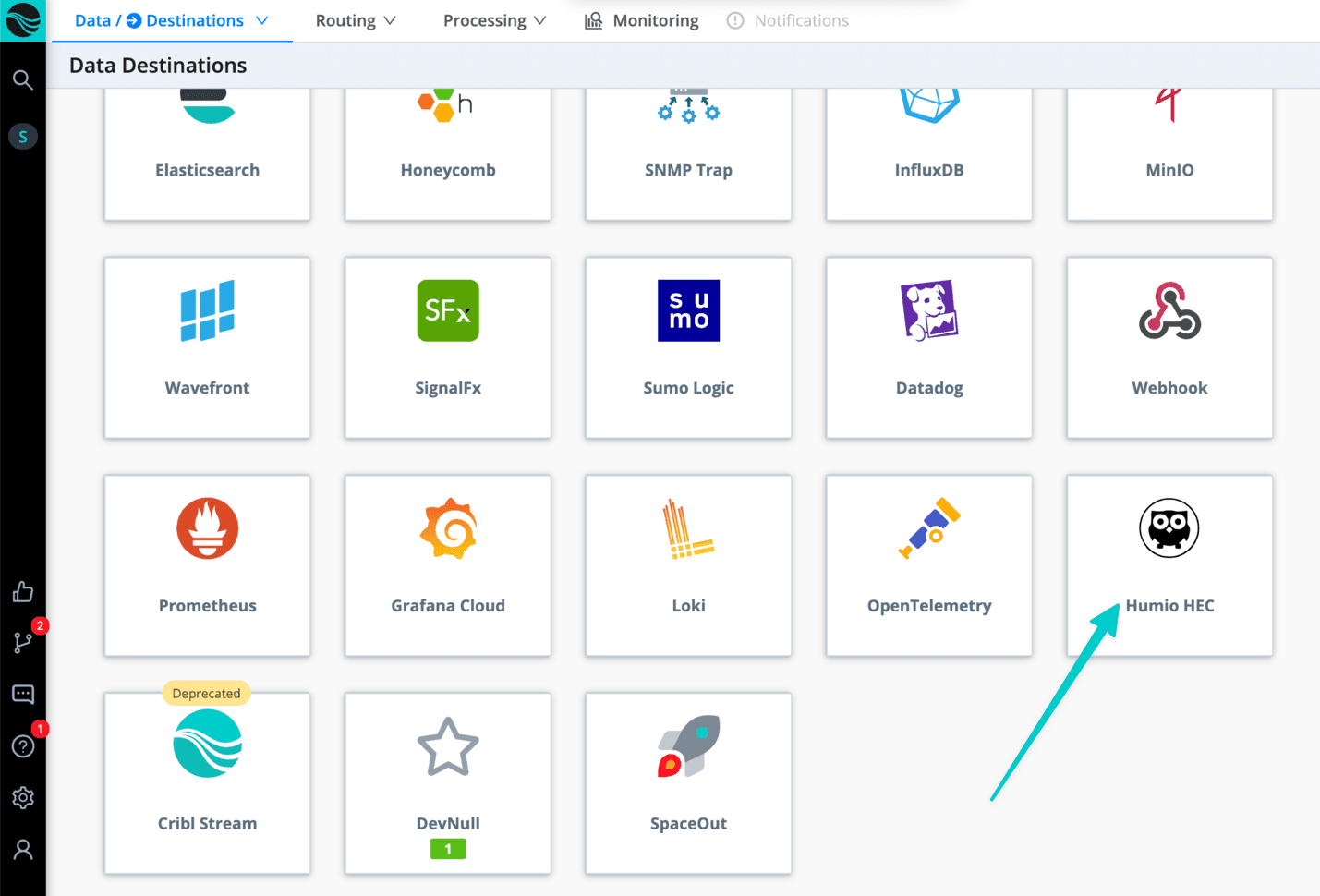The width and height of the screenshot is (1320, 896).
Task: Click the Cribl logo at top left
Action: point(23,20)
